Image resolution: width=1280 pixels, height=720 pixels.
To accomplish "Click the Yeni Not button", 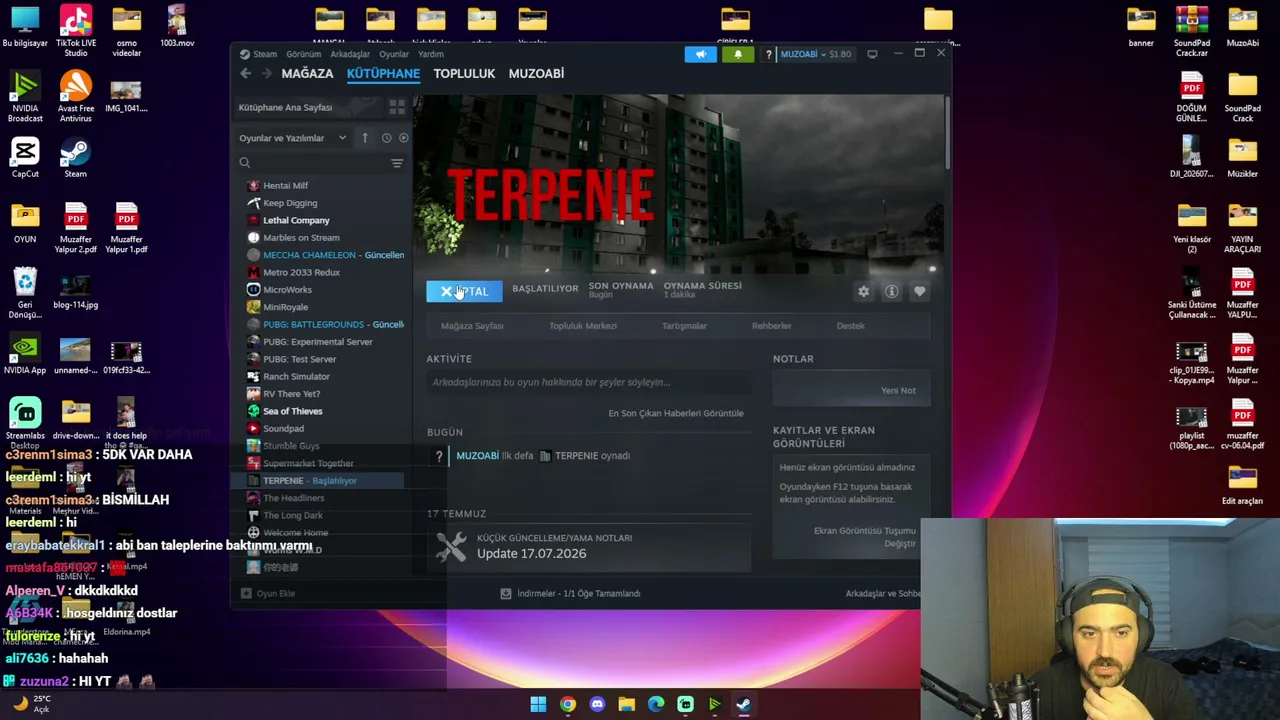I will coord(898,391).
